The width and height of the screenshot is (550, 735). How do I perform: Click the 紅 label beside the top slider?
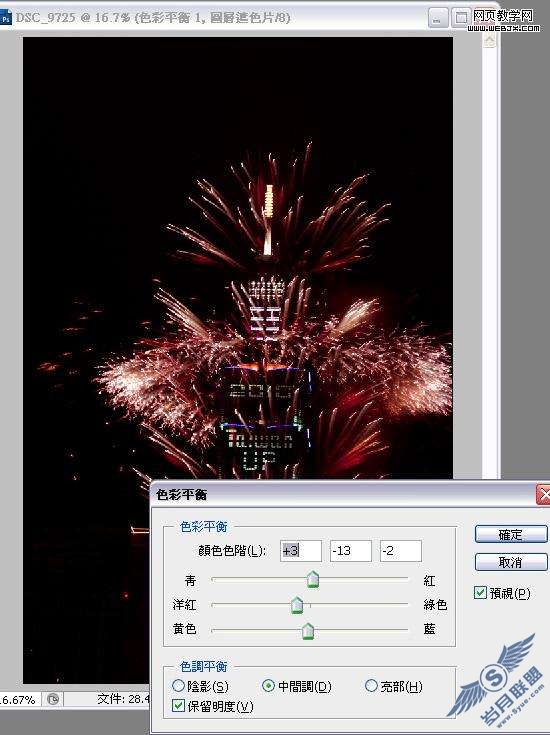click(429, 580)
